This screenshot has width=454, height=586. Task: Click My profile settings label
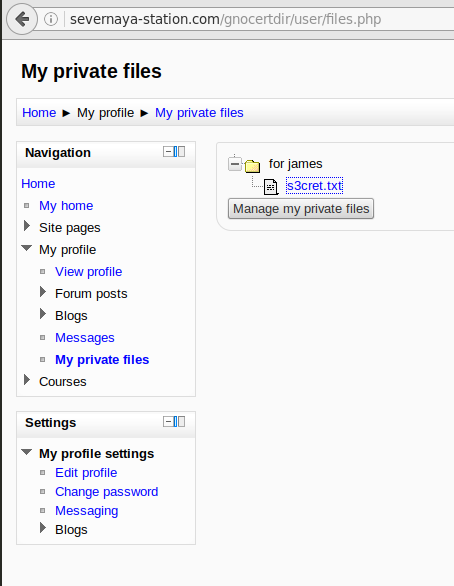click(x=96, y=454)
